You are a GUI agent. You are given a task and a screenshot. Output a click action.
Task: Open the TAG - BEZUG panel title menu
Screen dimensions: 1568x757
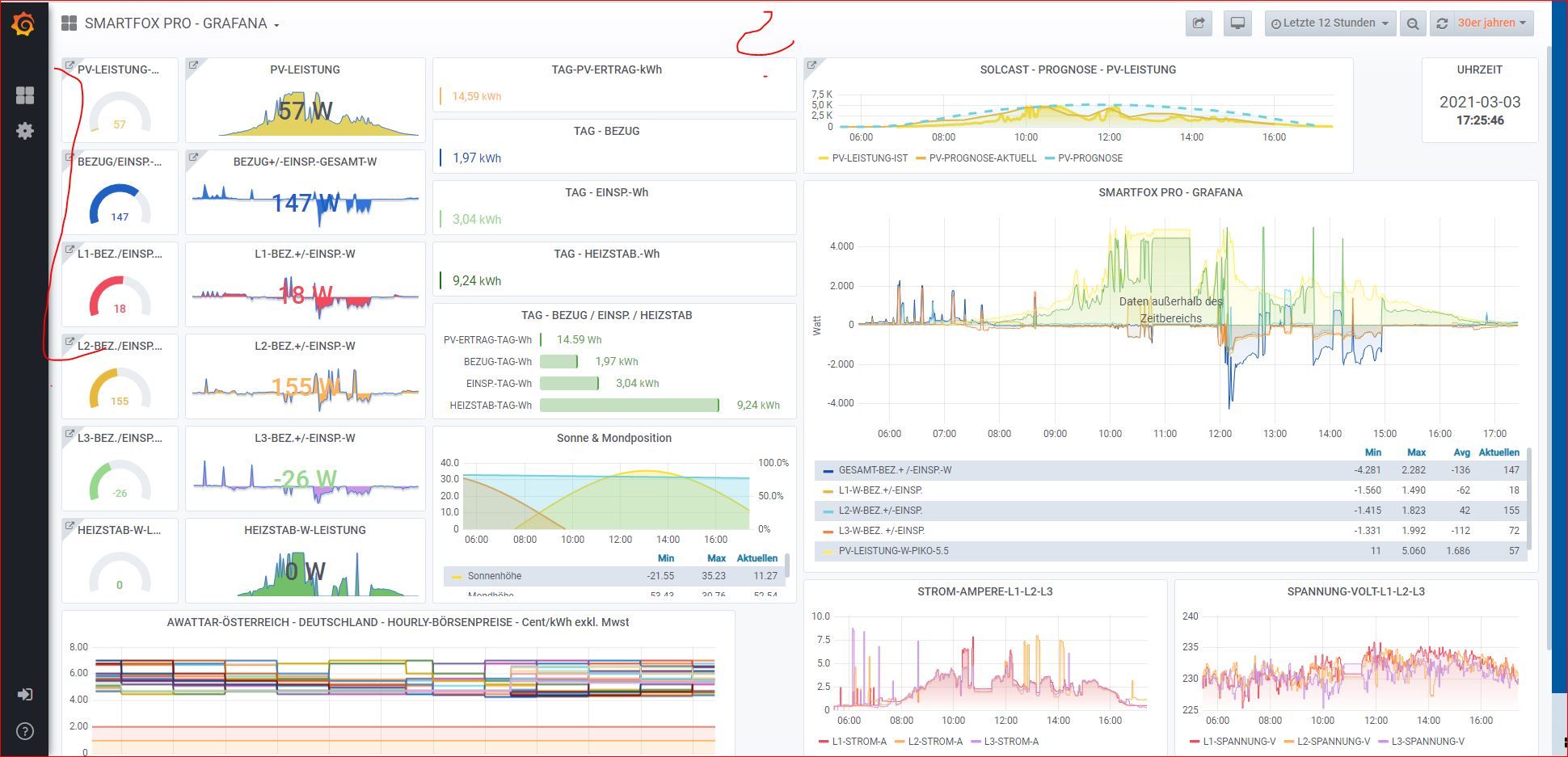(x=606, y=131)
